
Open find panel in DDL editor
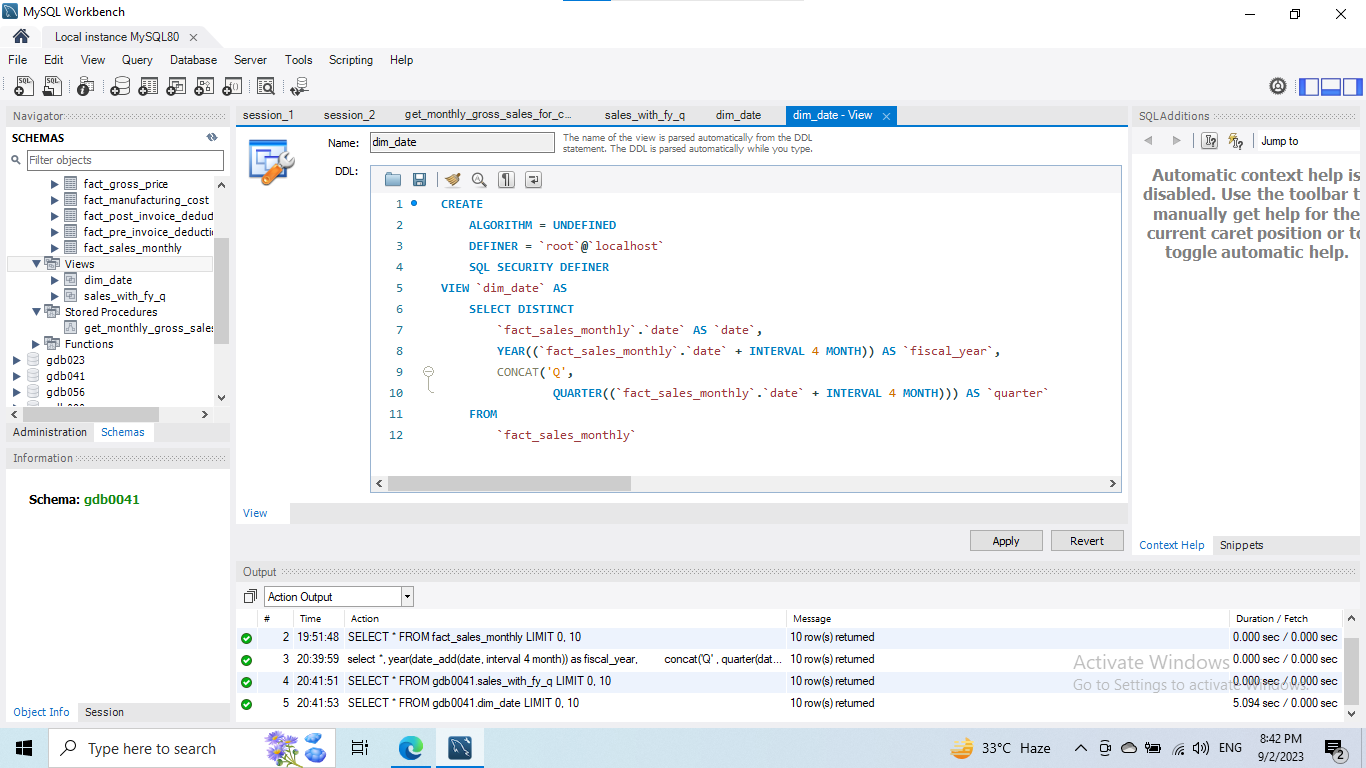pyautogui.click(x=479, y=179)
